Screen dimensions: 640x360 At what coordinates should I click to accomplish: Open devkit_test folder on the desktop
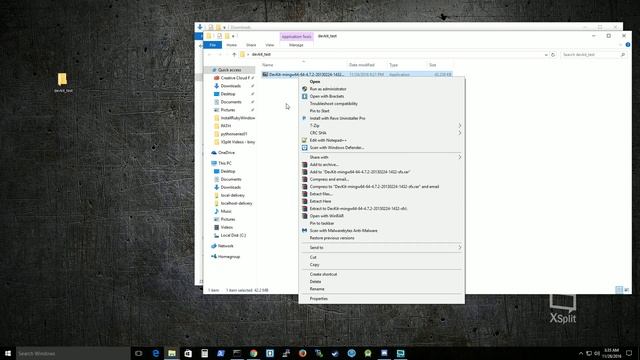[63, 82]
